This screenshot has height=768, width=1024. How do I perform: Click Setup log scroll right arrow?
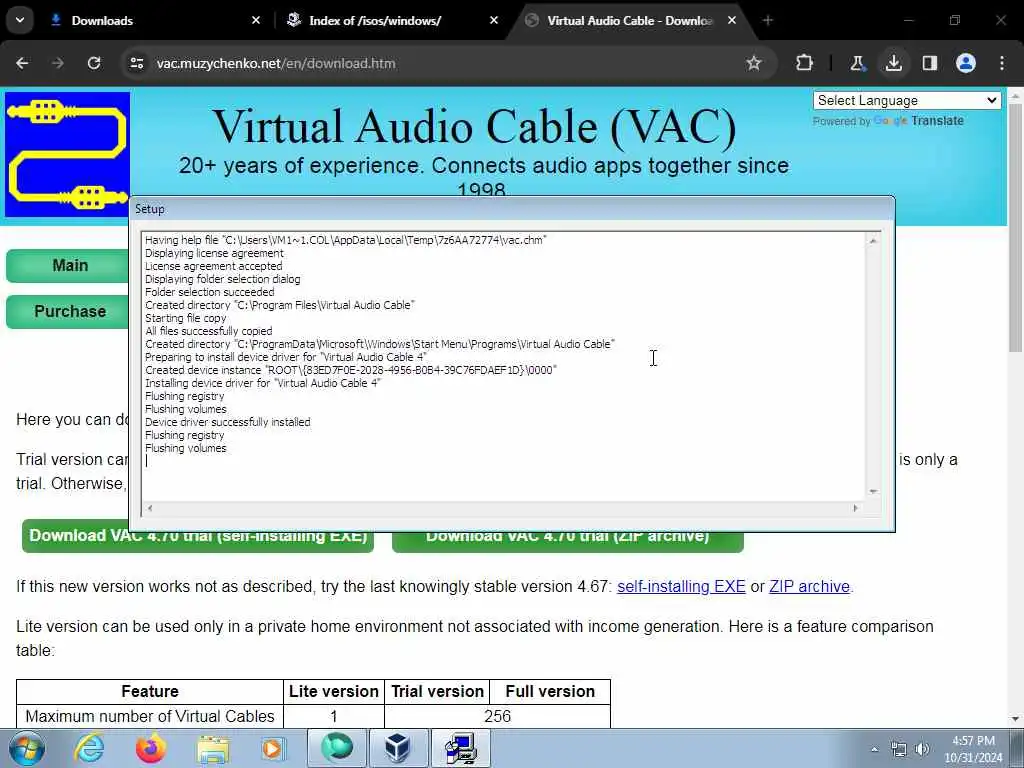[x=856, y=508]
